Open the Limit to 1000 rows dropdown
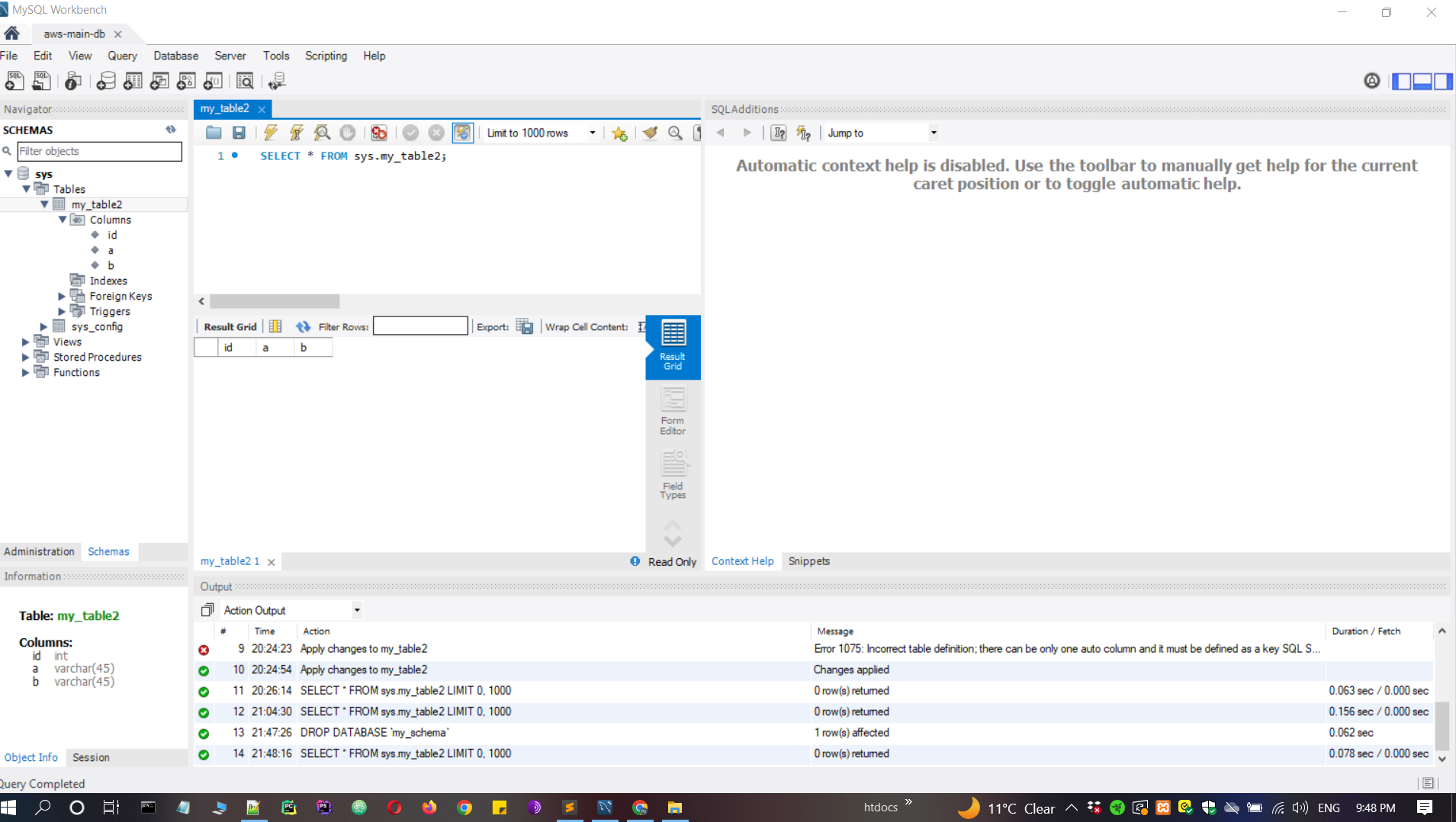Viewport: 1456px width, 822px height. coord(542,133)
